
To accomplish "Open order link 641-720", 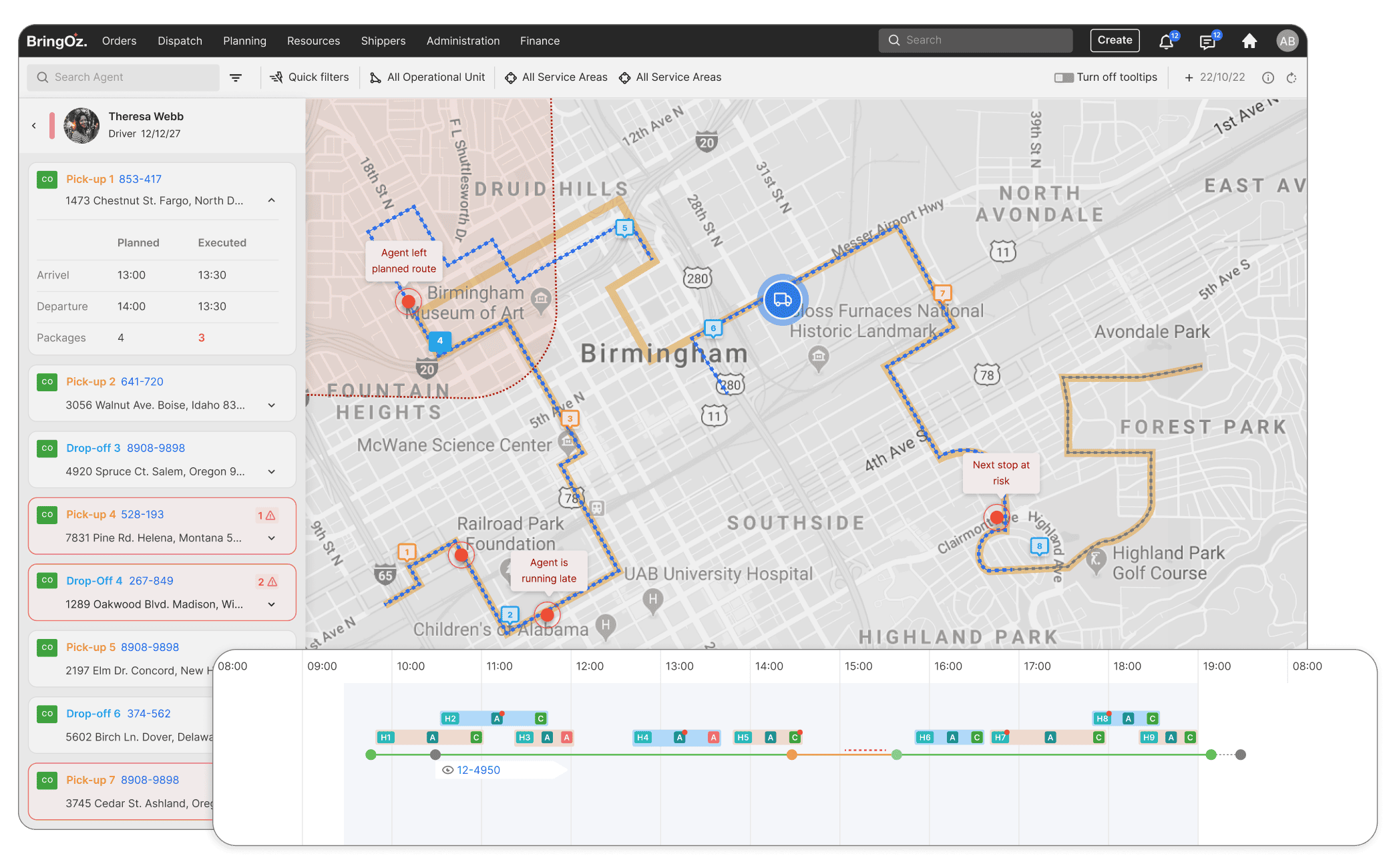I will (142, 381).
